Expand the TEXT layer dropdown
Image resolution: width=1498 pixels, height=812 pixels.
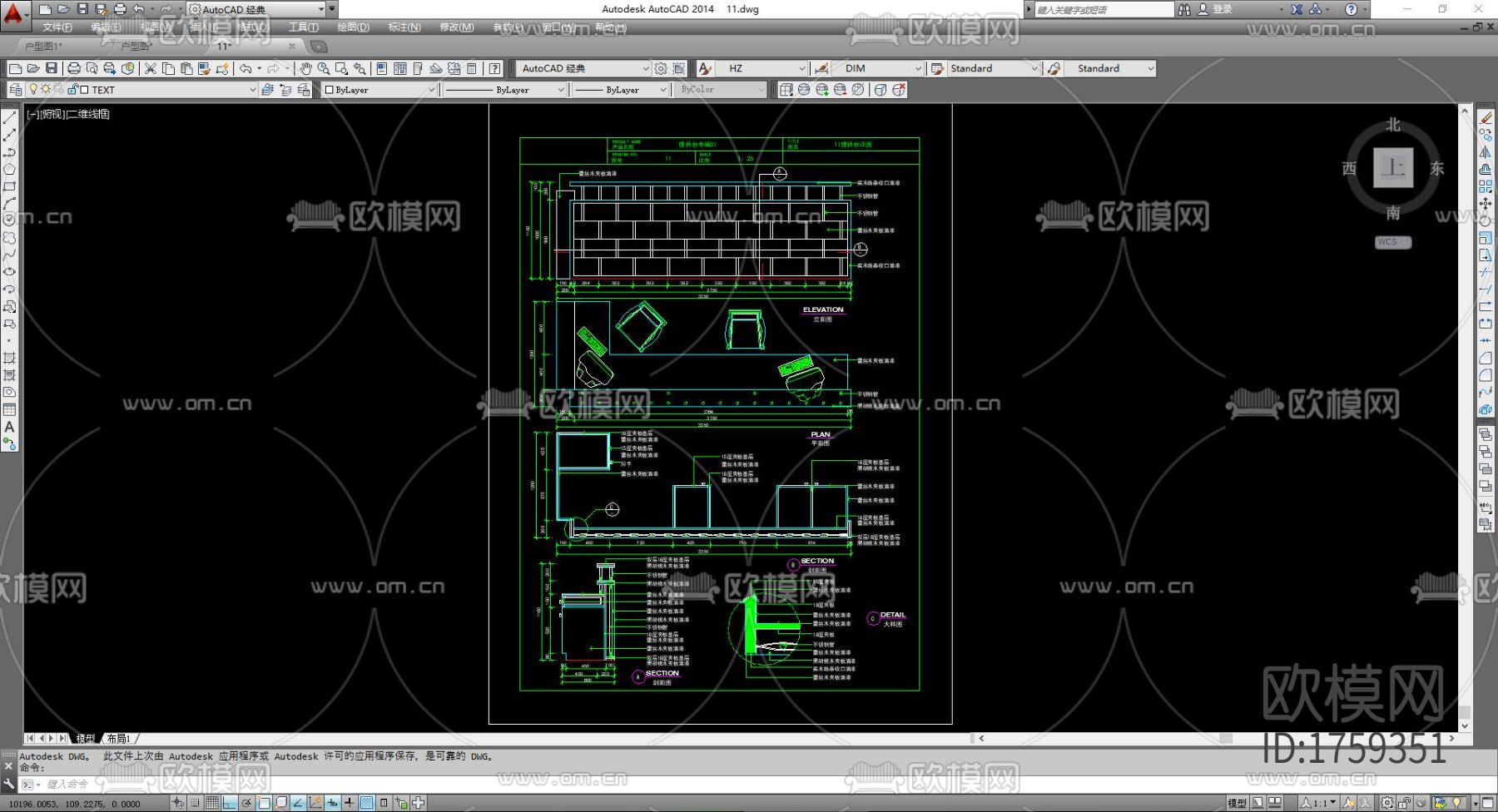tap(252, 90)
